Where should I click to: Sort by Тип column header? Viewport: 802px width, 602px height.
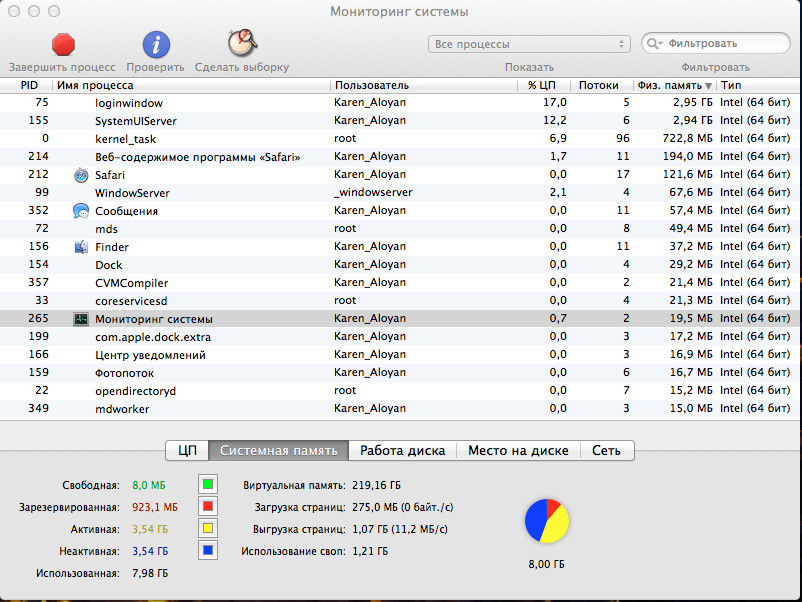(758, 85)
